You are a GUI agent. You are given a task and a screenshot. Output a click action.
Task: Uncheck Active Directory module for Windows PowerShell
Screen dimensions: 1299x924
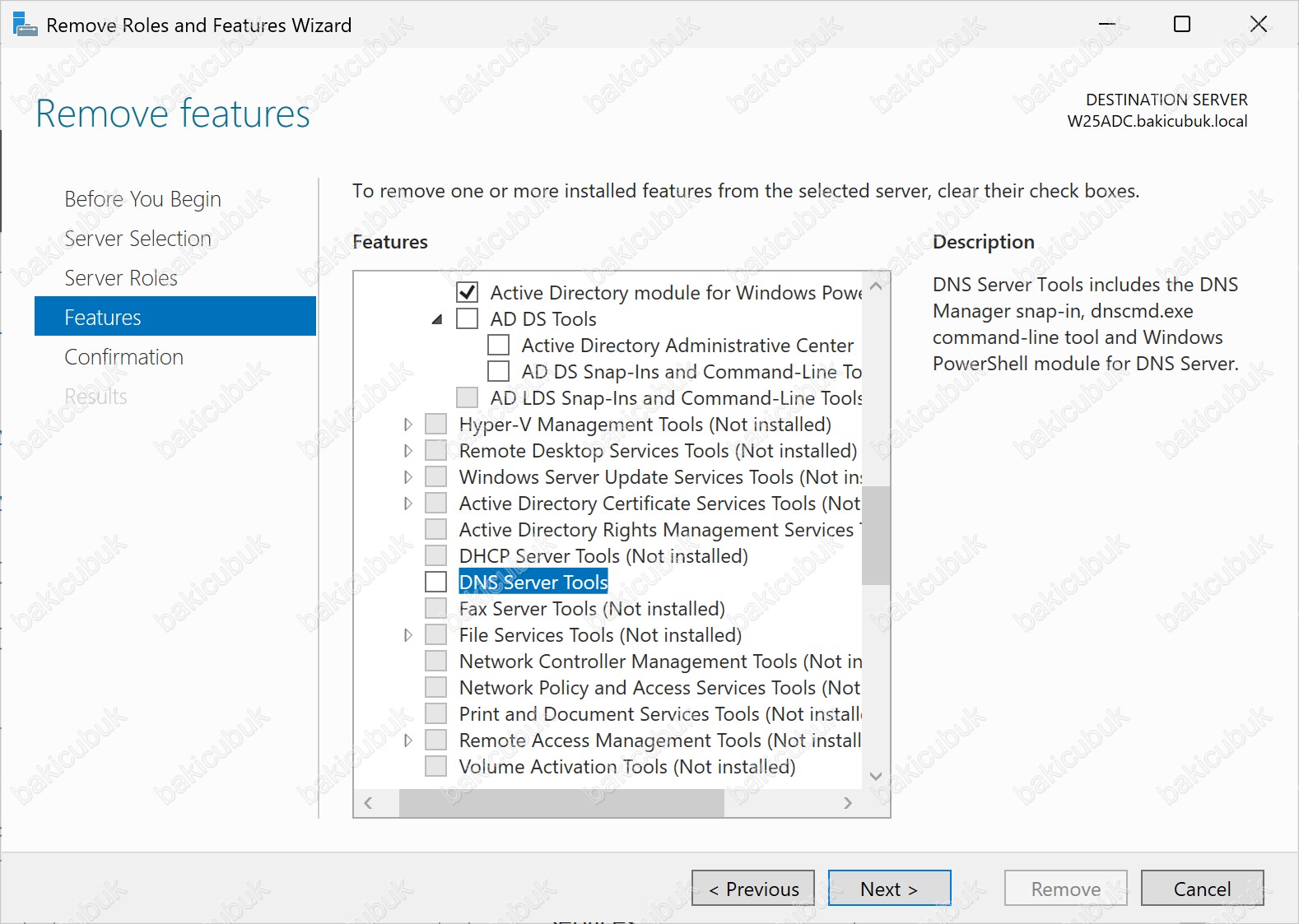tap(467, 292)
